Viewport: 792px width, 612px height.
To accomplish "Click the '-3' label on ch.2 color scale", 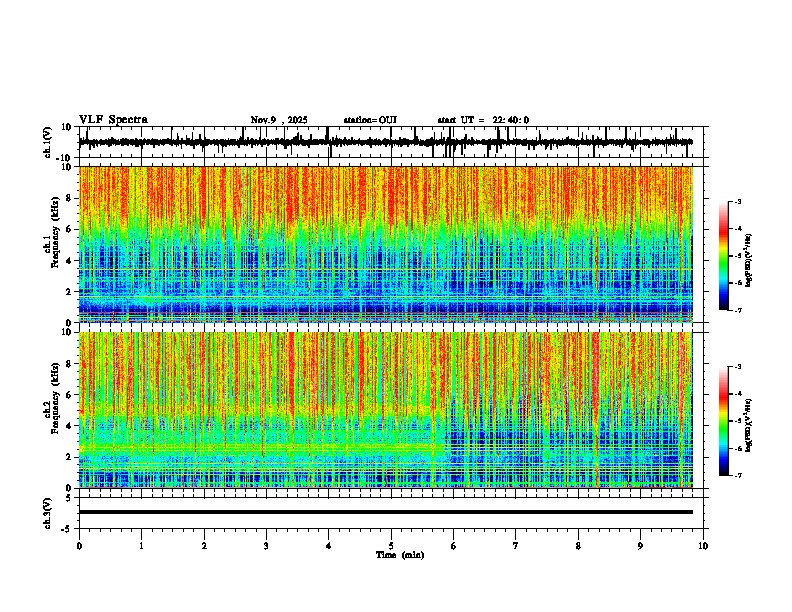I will pyautogui.click(x=738, y=367).
